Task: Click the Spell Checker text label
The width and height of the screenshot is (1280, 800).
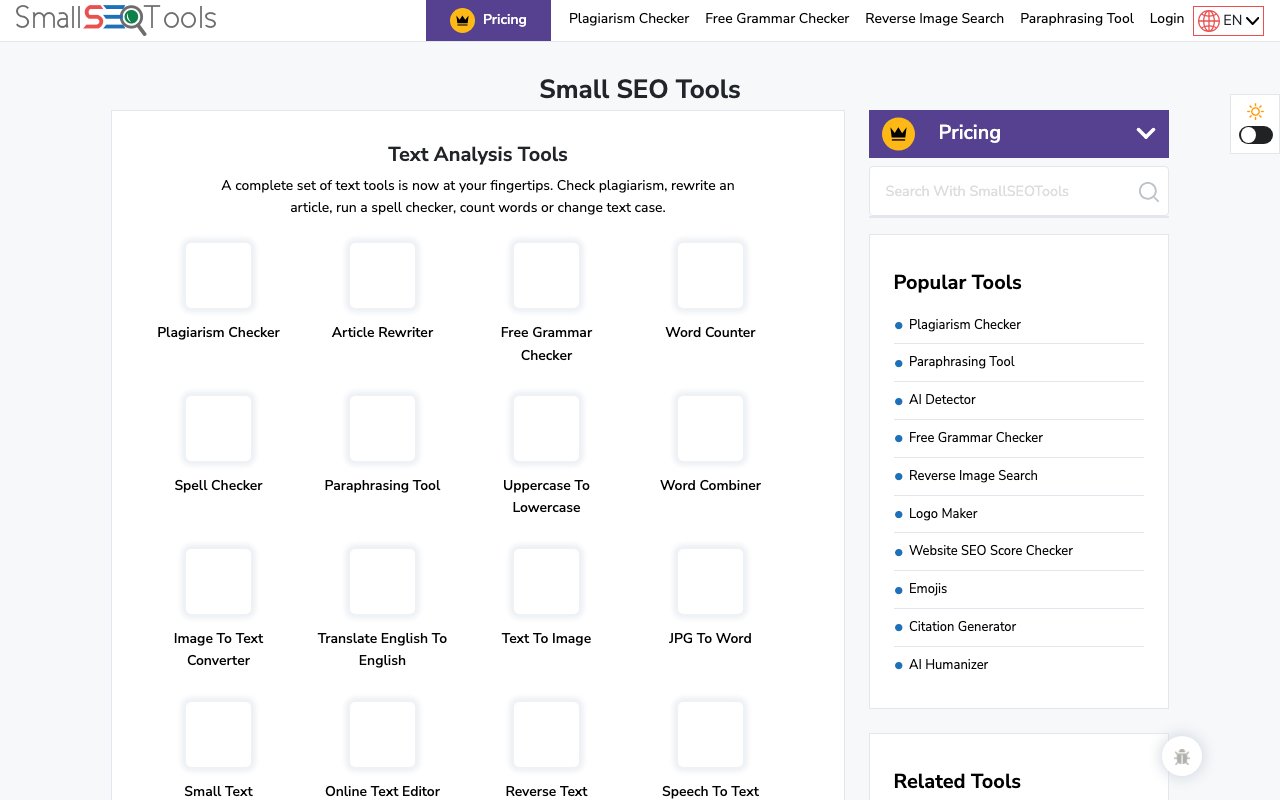Action: click(218, 485)
